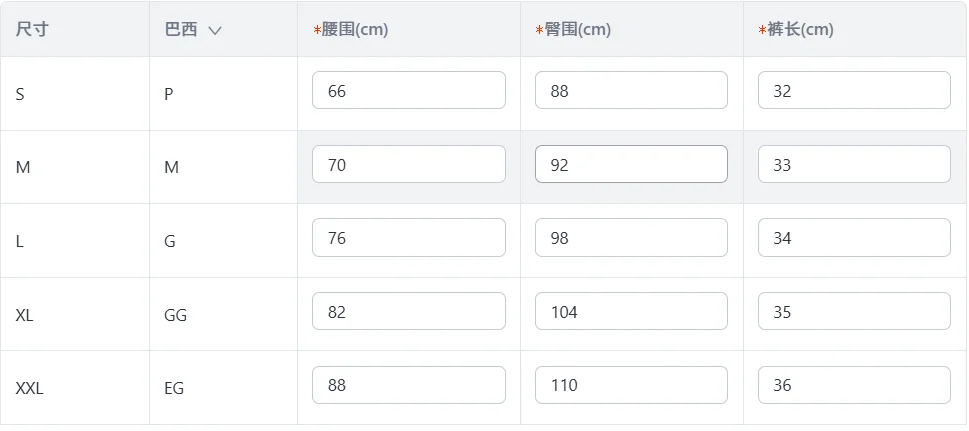Click the 裤长(cm) column header
The height and width of the screenshot is (431, 969).
point(800,30)
